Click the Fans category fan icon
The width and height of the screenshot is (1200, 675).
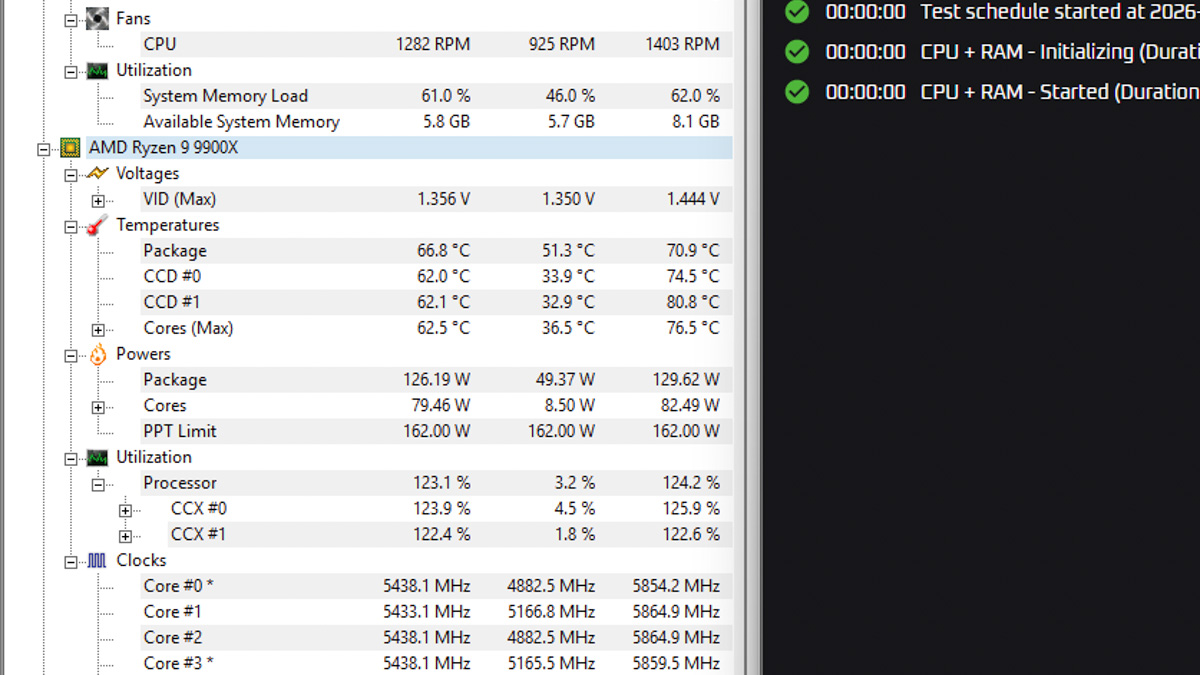pos(97,18)
